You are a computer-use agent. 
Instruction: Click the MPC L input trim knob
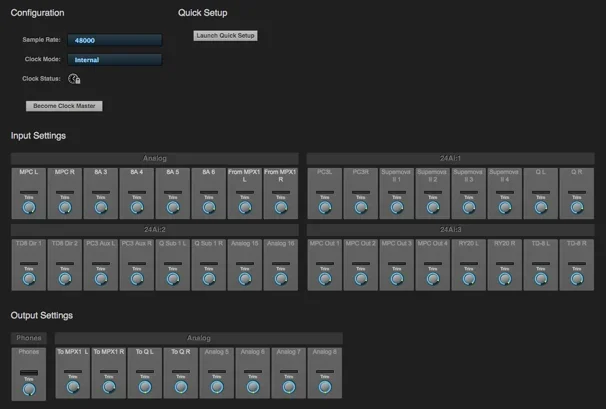click(29, 208)
